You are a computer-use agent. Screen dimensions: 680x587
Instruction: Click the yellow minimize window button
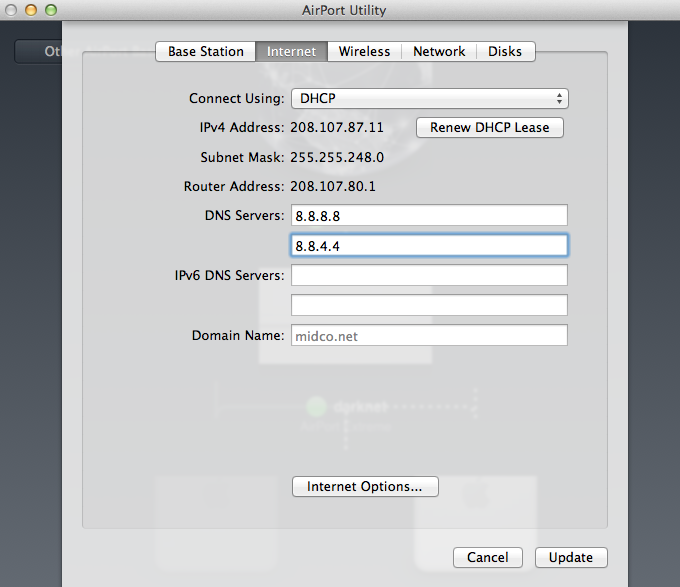click(31, 10)
